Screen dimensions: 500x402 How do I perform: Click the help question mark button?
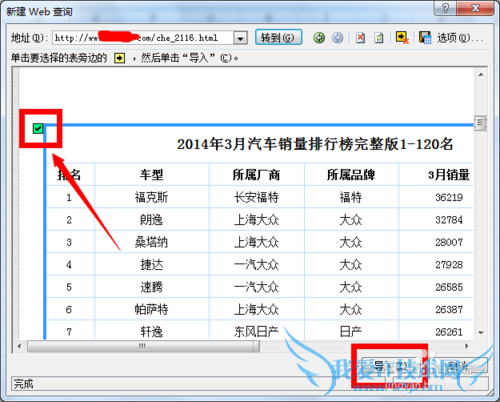[445, 7]
